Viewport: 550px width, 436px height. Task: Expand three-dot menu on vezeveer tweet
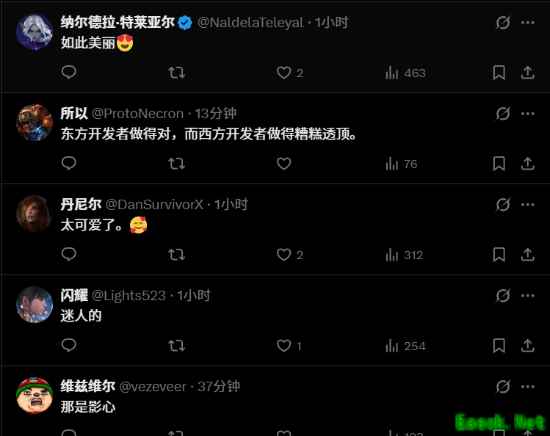[x=528, y=387]
